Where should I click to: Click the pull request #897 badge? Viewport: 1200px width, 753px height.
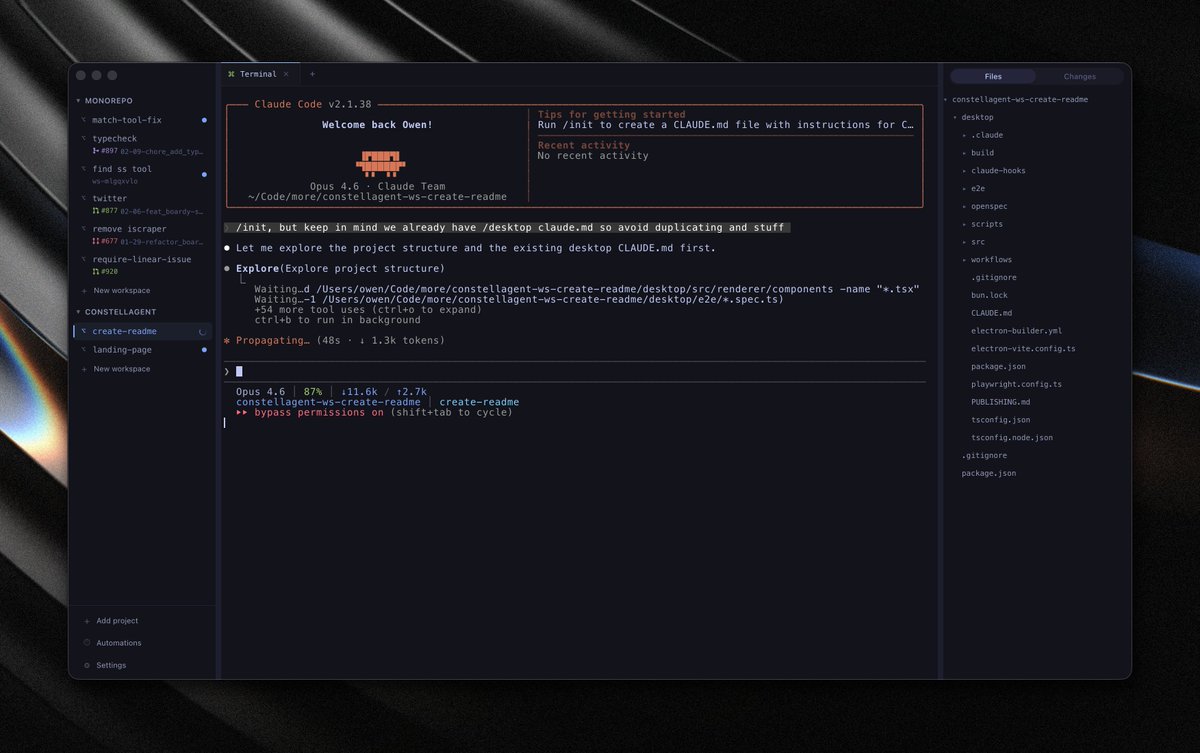point(105,151)
